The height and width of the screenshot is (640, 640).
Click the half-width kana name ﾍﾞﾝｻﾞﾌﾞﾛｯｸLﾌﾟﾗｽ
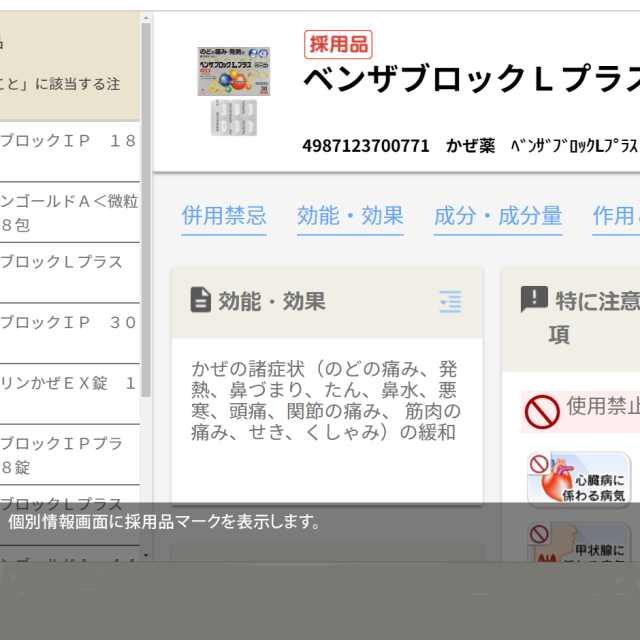click(x=574, y=146)
